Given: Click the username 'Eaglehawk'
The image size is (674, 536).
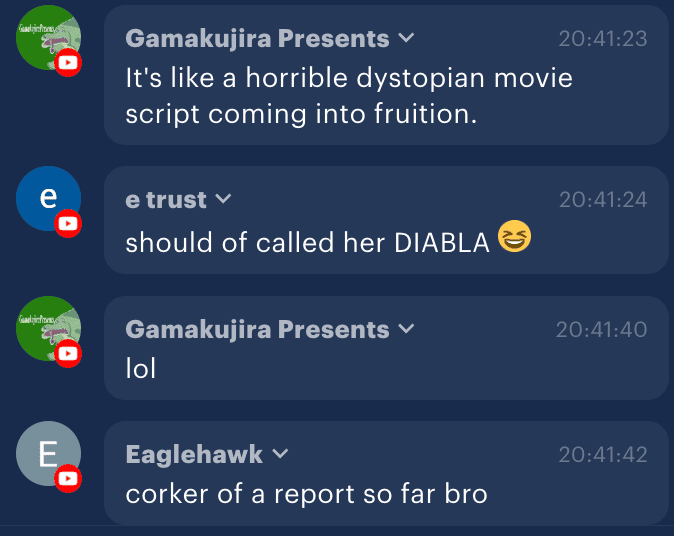Looking at the screenshot, I should click(x=194, y=454).
